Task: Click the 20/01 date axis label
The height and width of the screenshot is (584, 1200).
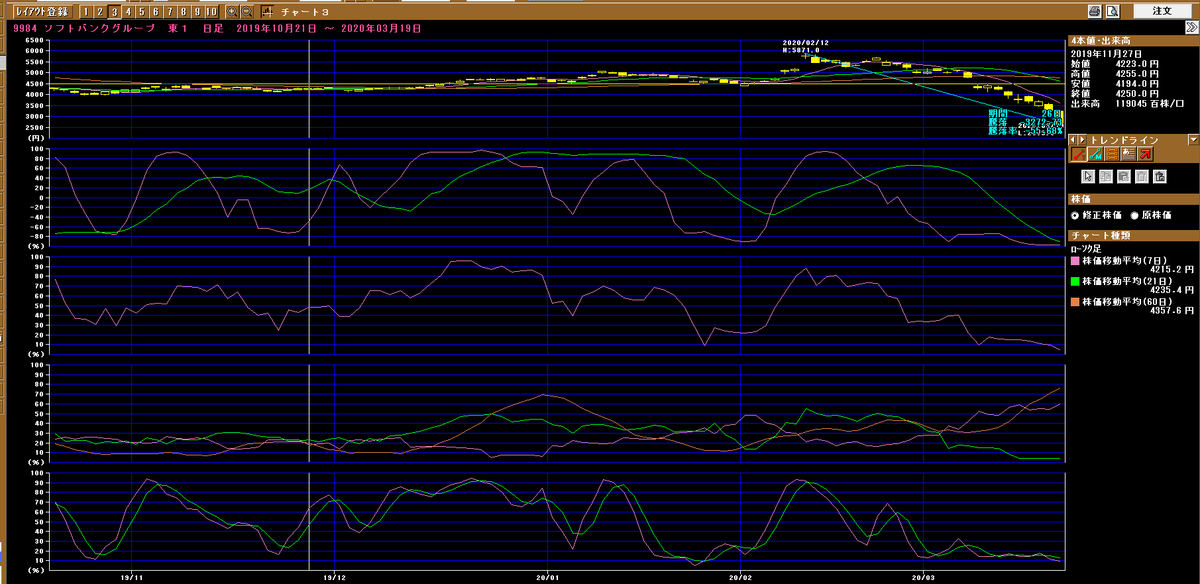Action: tap(547, 578)
